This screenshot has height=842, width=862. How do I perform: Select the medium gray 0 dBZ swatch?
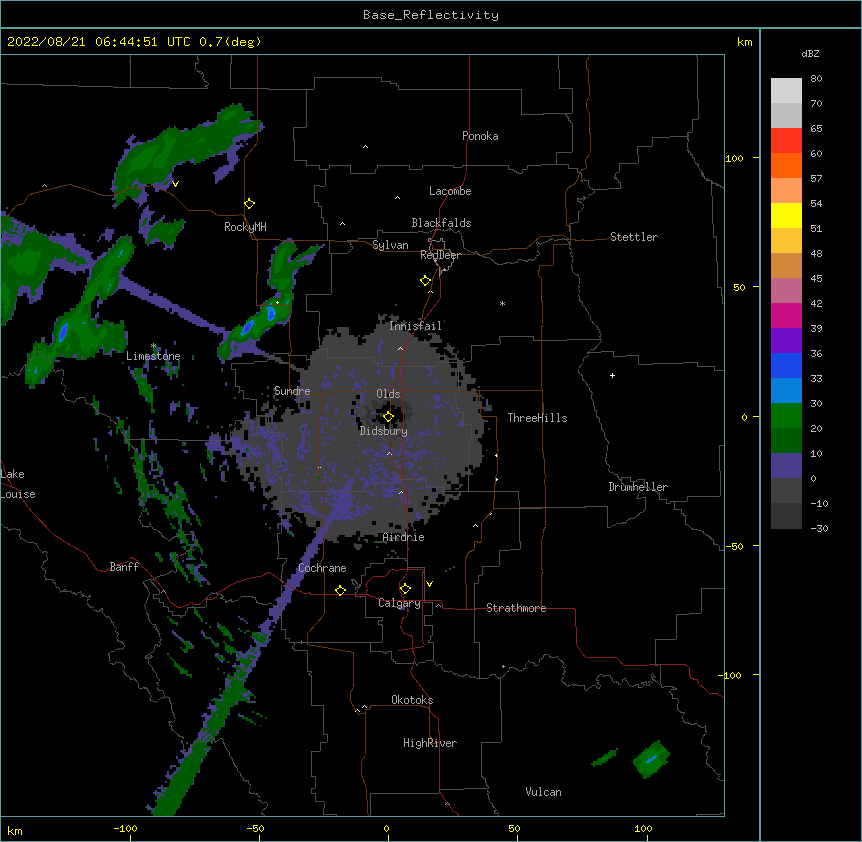(786, 491)
